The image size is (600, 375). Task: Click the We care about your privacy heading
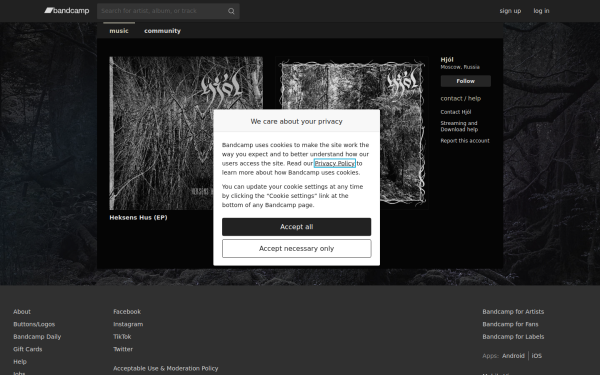(297, 121)
